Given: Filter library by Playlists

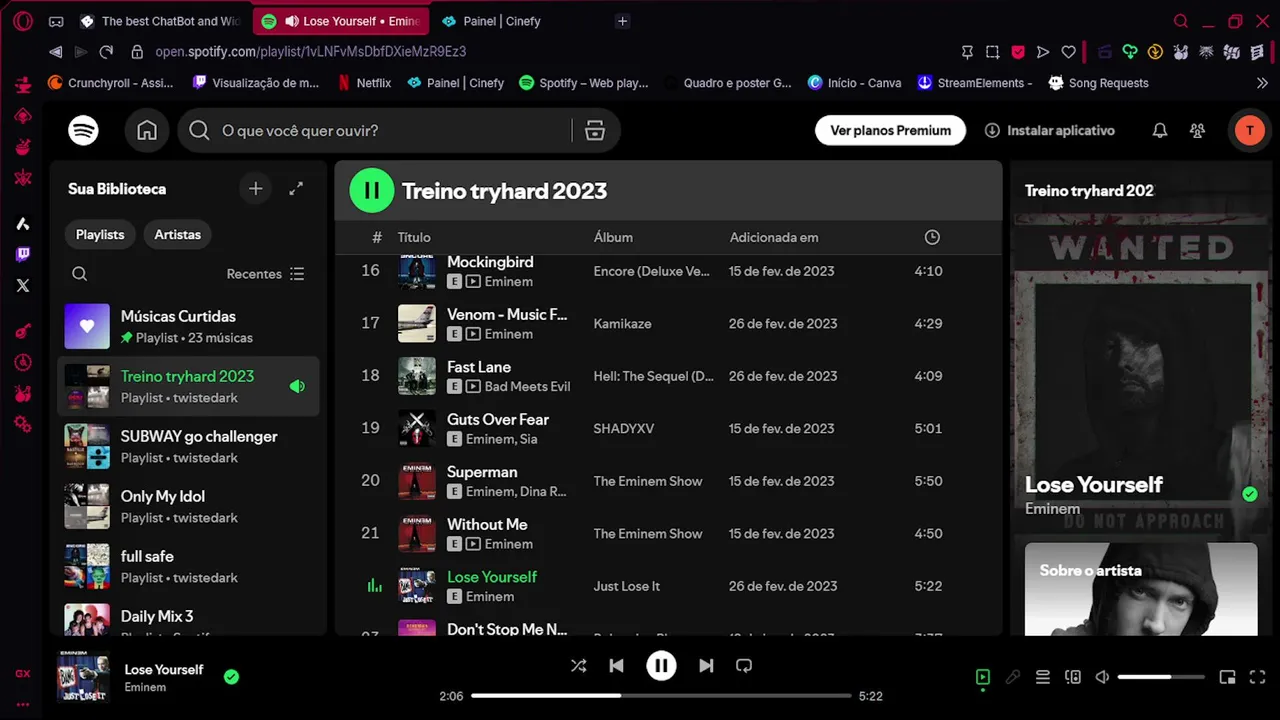Looking at the screenshot, I should coord(100,234).
